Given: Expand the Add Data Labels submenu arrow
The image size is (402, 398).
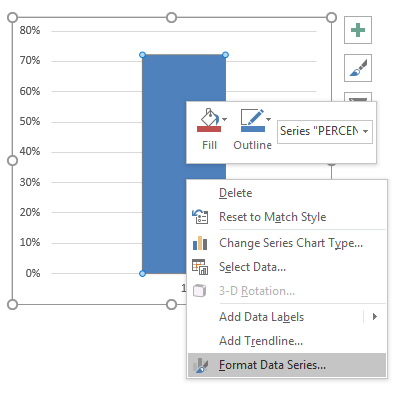Looking at the screenshot, I should (x=375, y=317).
